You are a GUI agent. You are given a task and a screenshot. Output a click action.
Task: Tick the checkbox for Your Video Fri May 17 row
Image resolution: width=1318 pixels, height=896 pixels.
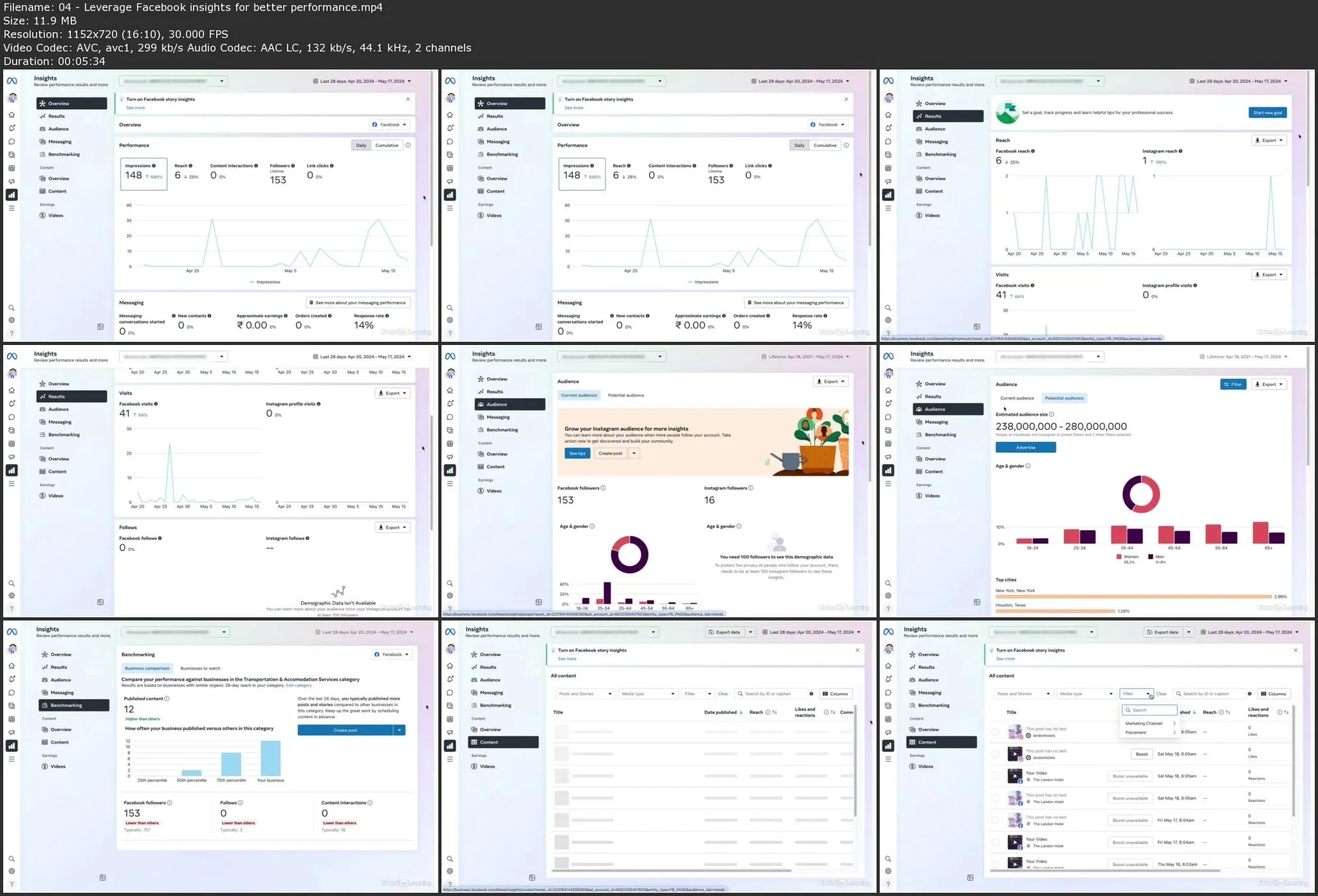click(996, 842)
